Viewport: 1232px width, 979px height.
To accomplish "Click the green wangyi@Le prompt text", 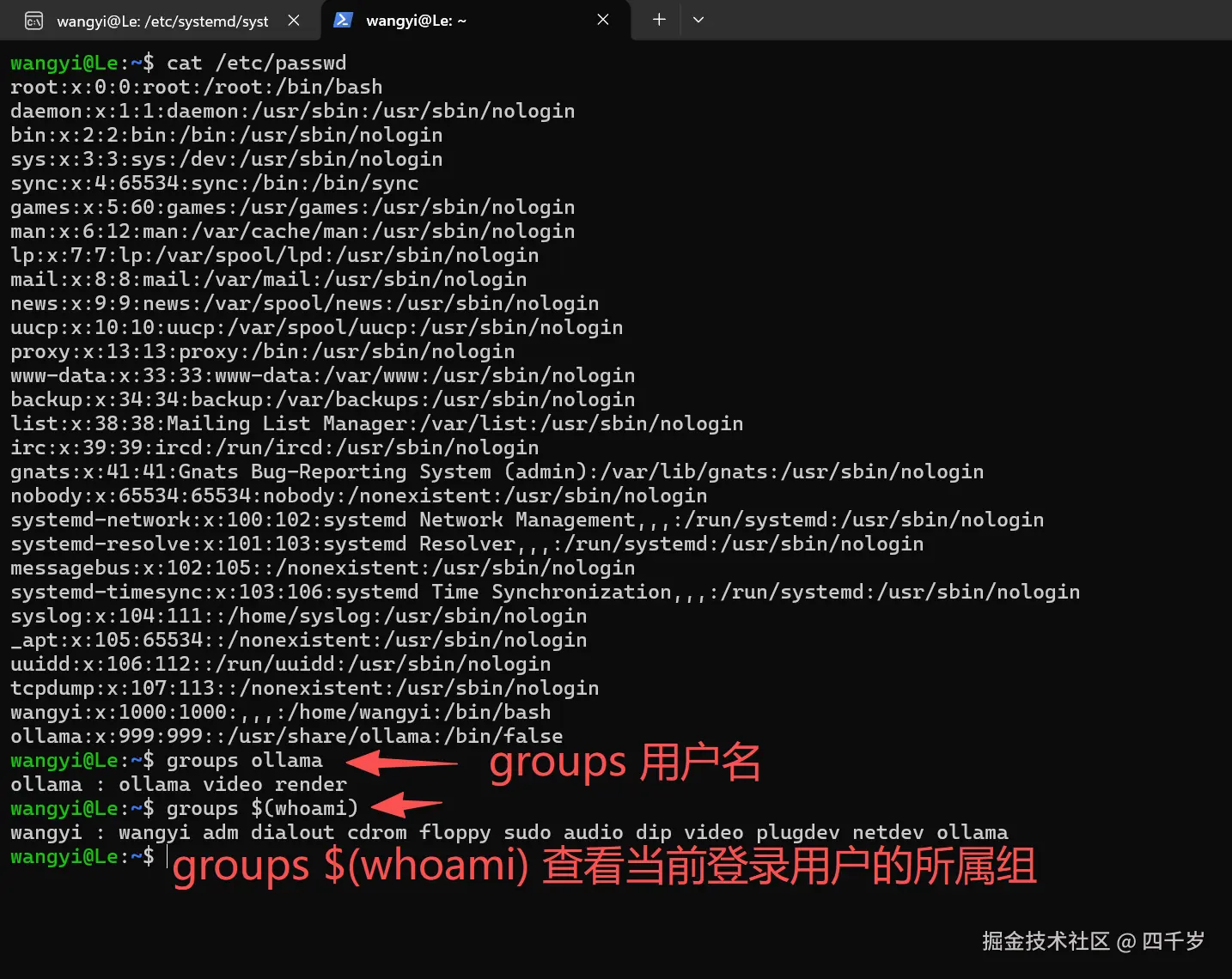I will click(64, 63).
